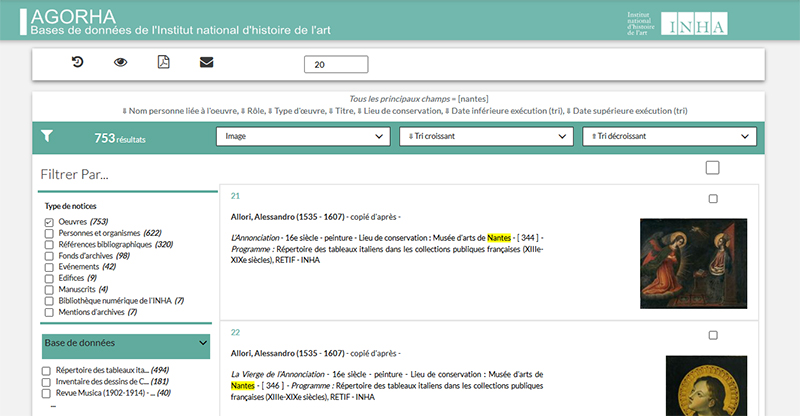Open the Tri croissant dropdown
Image resolution: width=800 pixels, height=416 pixels.
[x=486, y=136]
